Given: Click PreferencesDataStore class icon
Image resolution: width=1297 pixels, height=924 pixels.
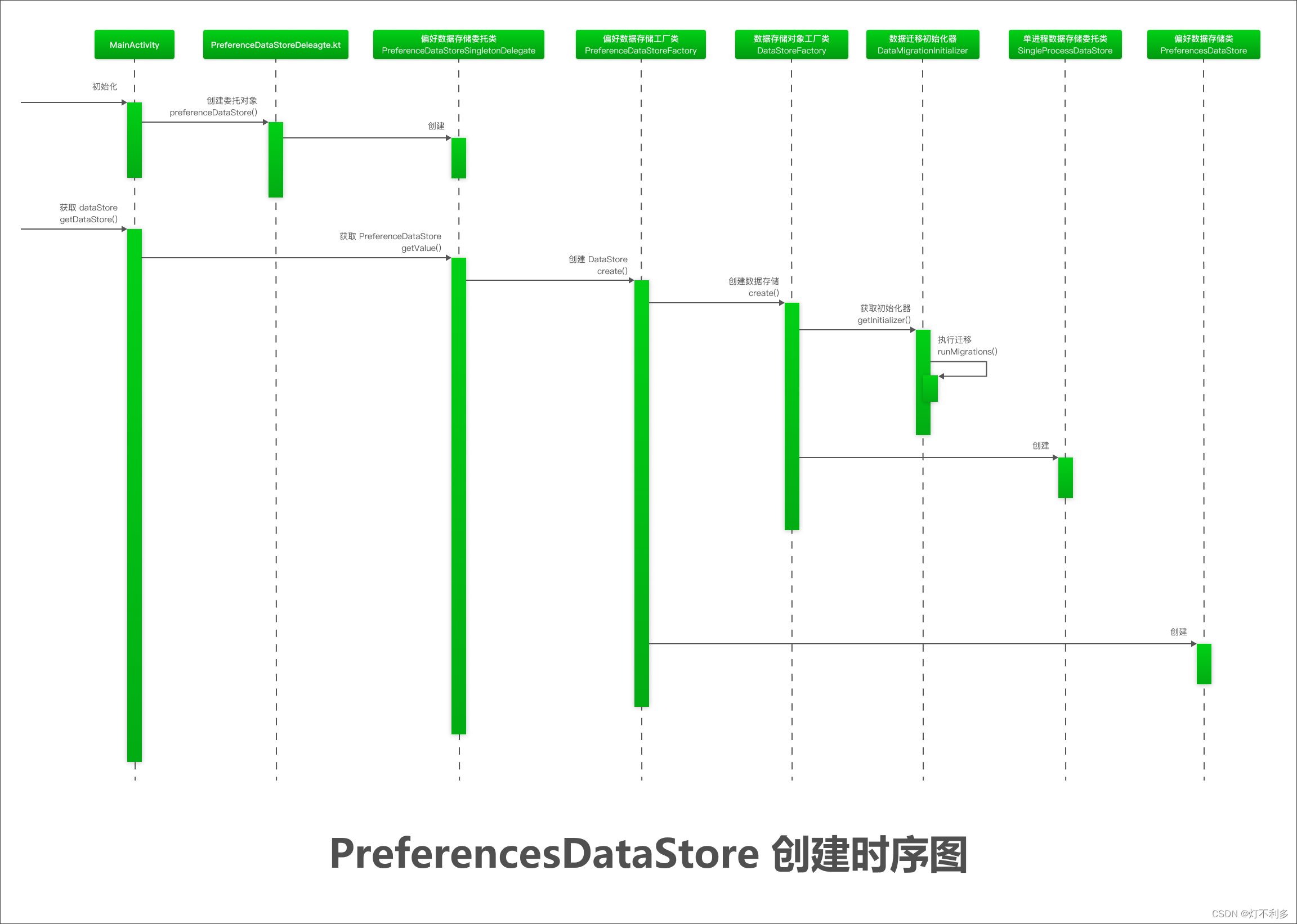Looking at the screenshot, I should (1211, 39).
